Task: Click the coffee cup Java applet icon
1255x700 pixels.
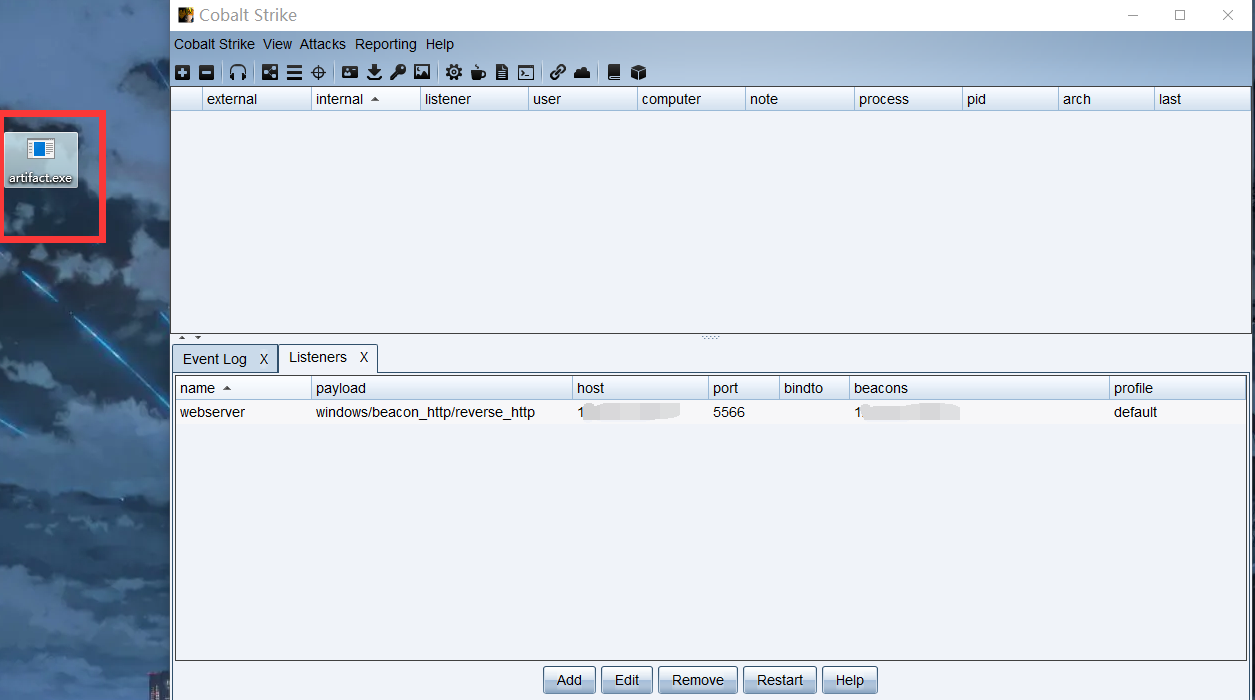Action: pos(478,73)
